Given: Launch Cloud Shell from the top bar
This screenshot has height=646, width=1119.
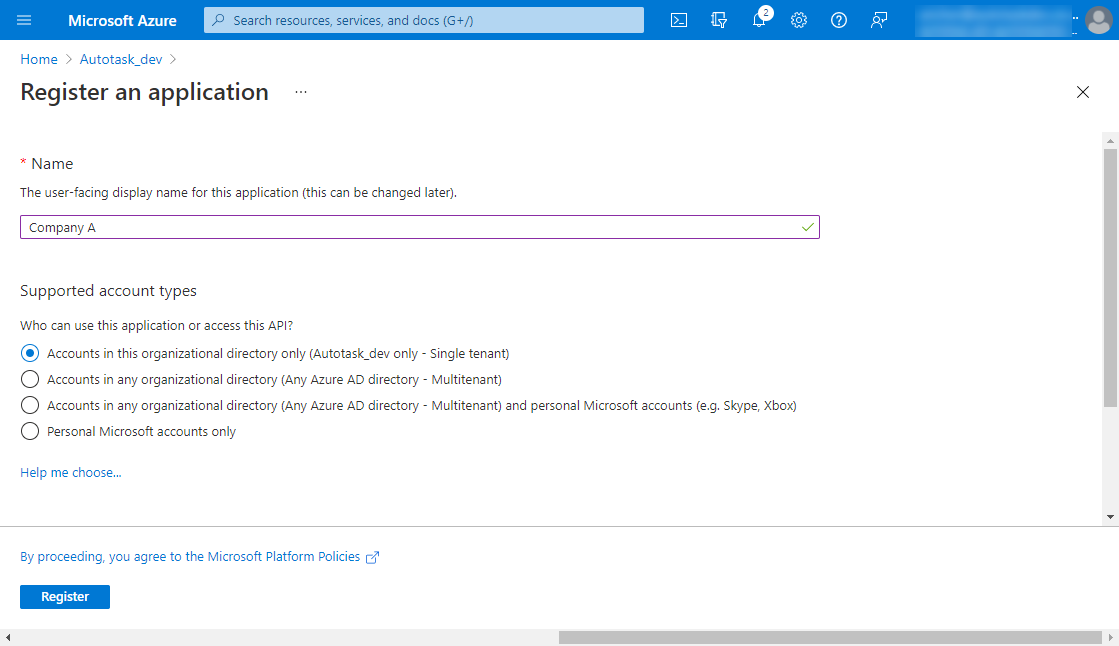Looking at the screenshot, I should tap(679, 20).
